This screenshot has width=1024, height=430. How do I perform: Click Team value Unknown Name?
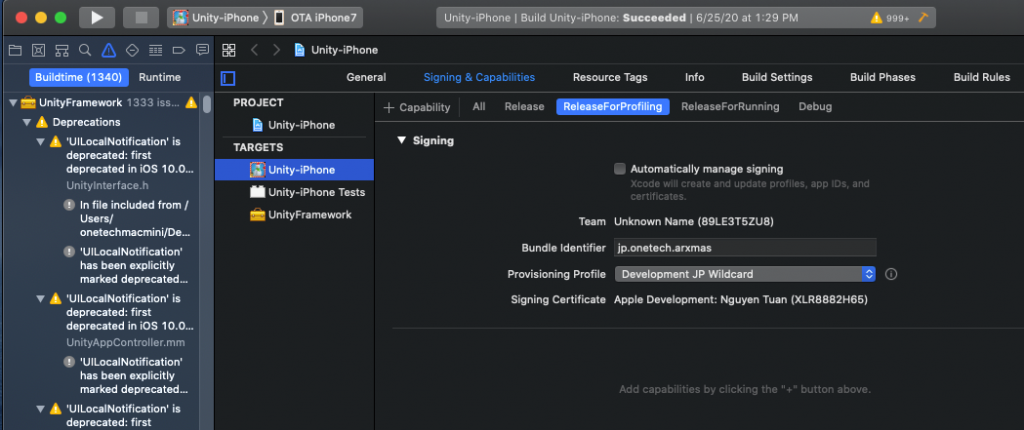[x=694, y=222]
